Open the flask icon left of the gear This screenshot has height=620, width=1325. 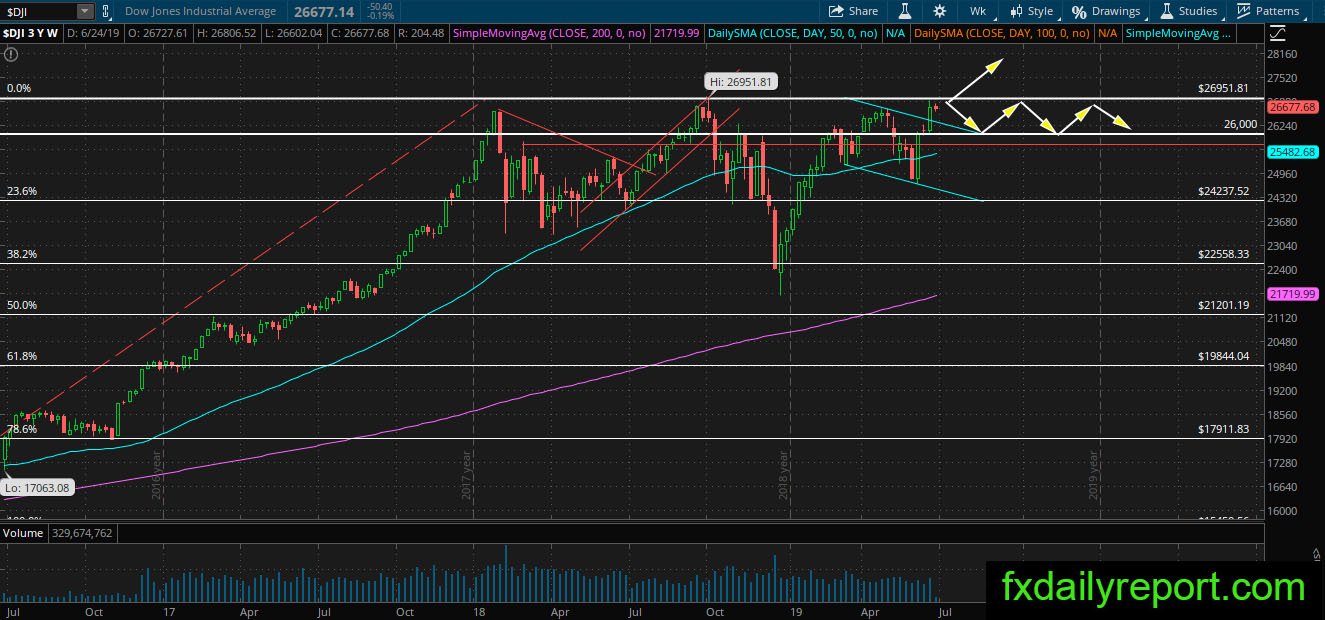point(905,11)
